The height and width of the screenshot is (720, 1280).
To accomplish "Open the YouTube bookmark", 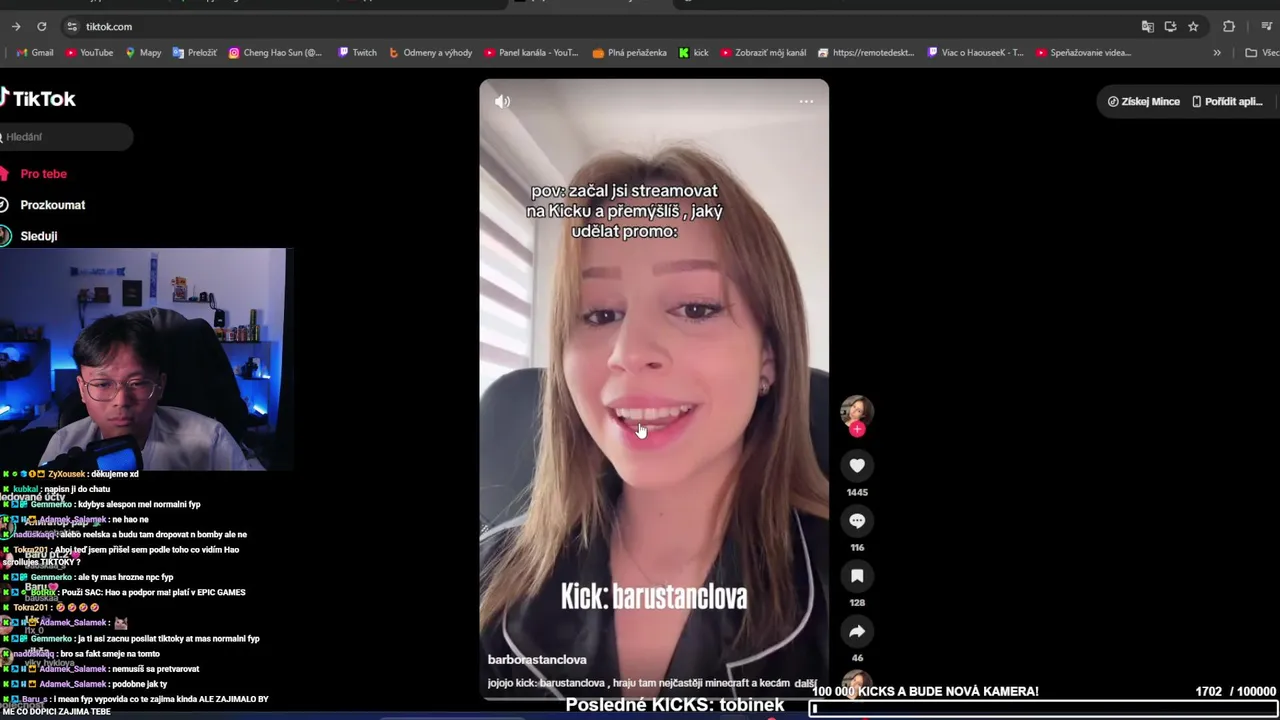I will (89, 53).
